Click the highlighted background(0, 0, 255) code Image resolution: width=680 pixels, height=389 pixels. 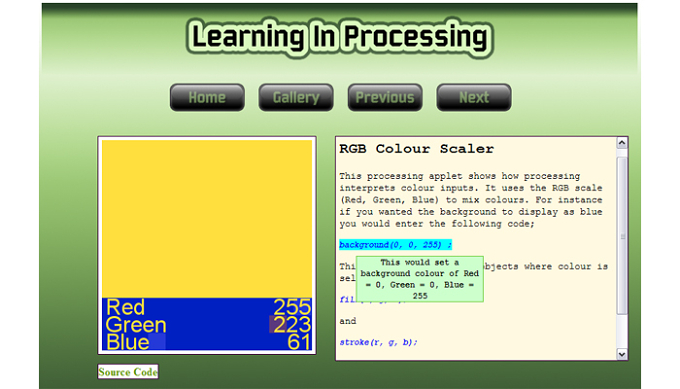point(396,245)
